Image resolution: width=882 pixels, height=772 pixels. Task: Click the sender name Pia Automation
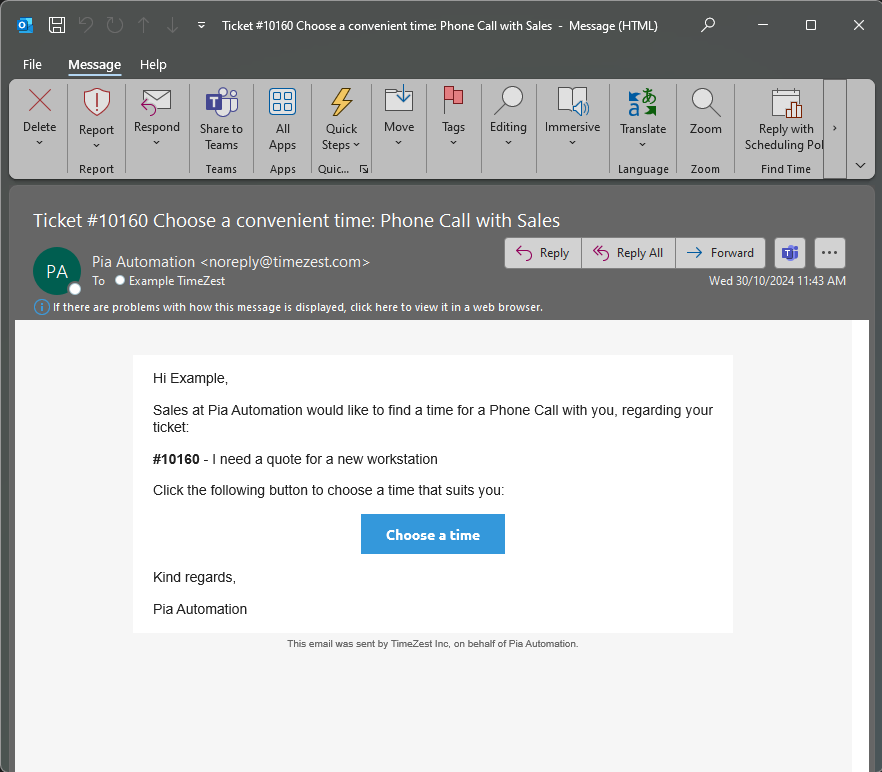point(143,262)
